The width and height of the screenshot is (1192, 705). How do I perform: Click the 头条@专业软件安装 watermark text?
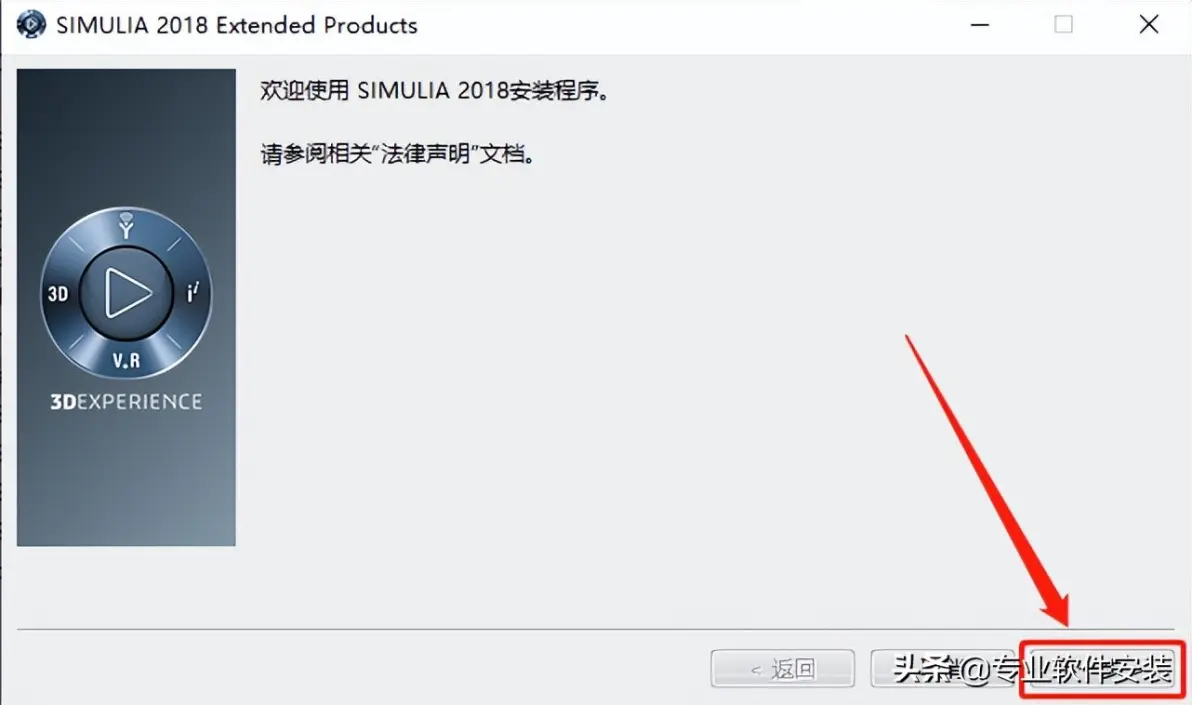[1032, 669]
